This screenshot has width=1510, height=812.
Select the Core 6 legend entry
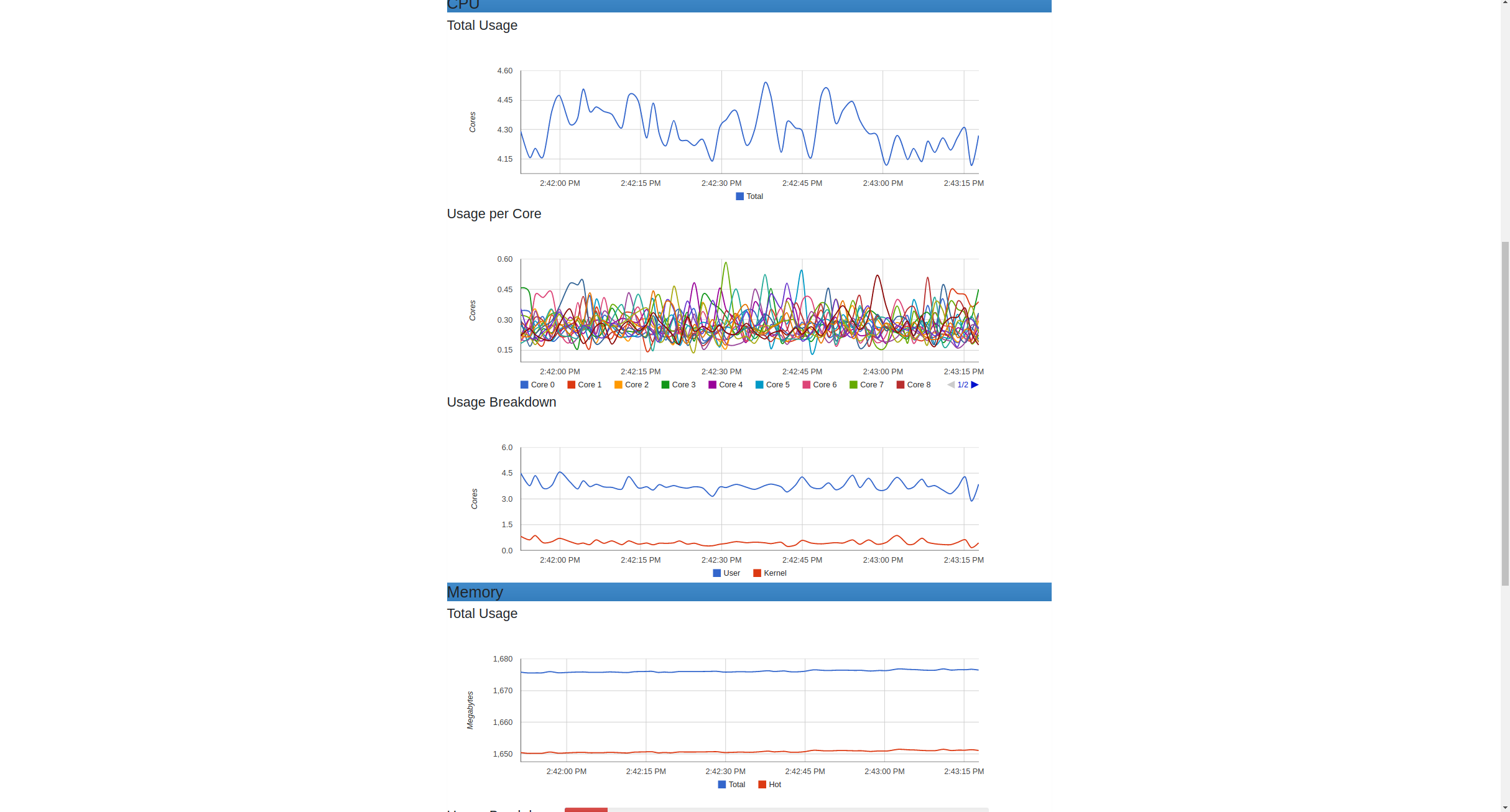[x=820, y=385]
